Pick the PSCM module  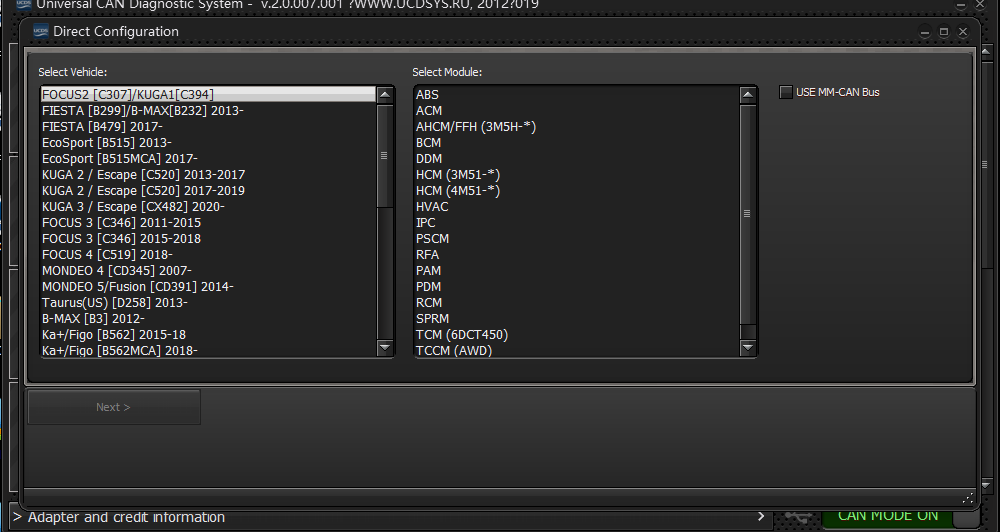pyautogui.click(x=577, y=239)
